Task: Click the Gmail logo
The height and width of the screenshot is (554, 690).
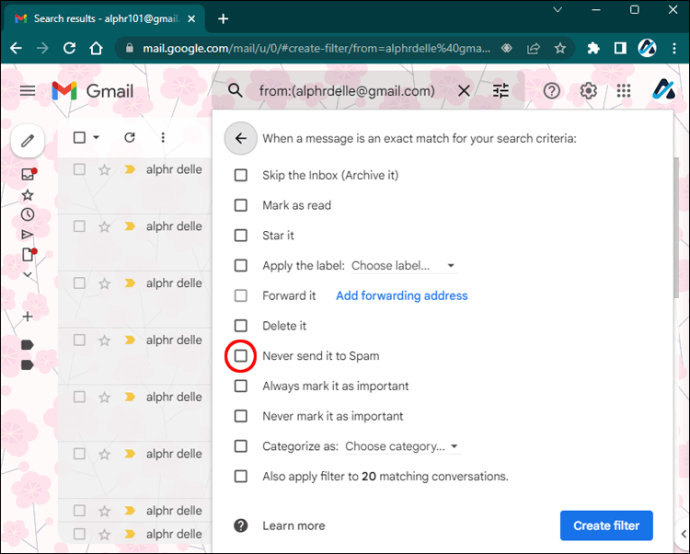Action: coord(93,91)
